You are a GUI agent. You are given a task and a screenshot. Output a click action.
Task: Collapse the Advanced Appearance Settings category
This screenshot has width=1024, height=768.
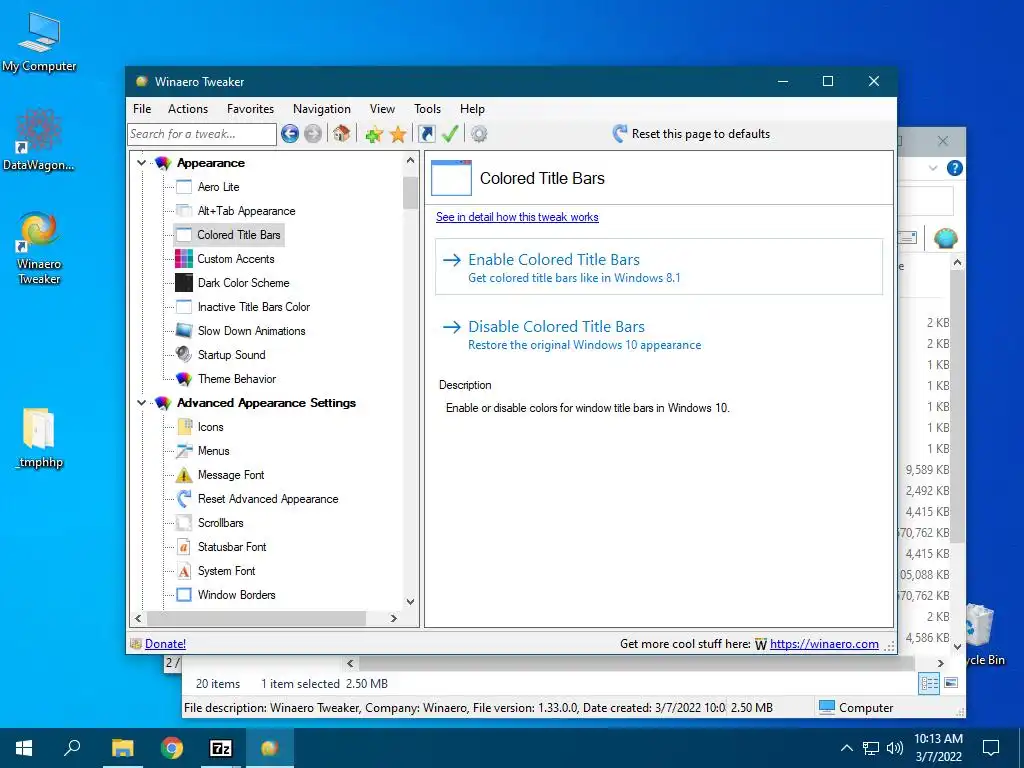click(141, 403)
